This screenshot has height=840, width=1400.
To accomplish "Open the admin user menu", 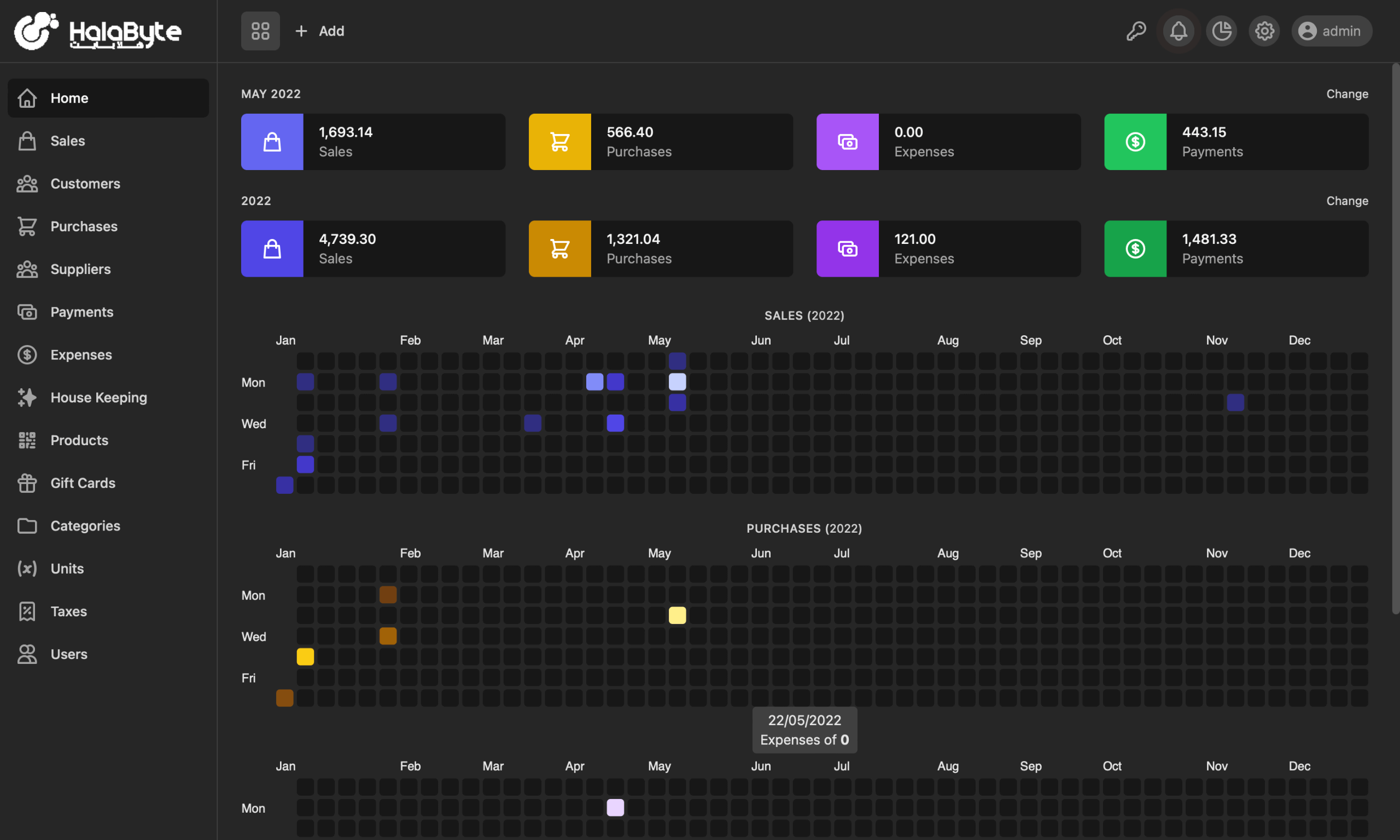I will click(1331, 31).
